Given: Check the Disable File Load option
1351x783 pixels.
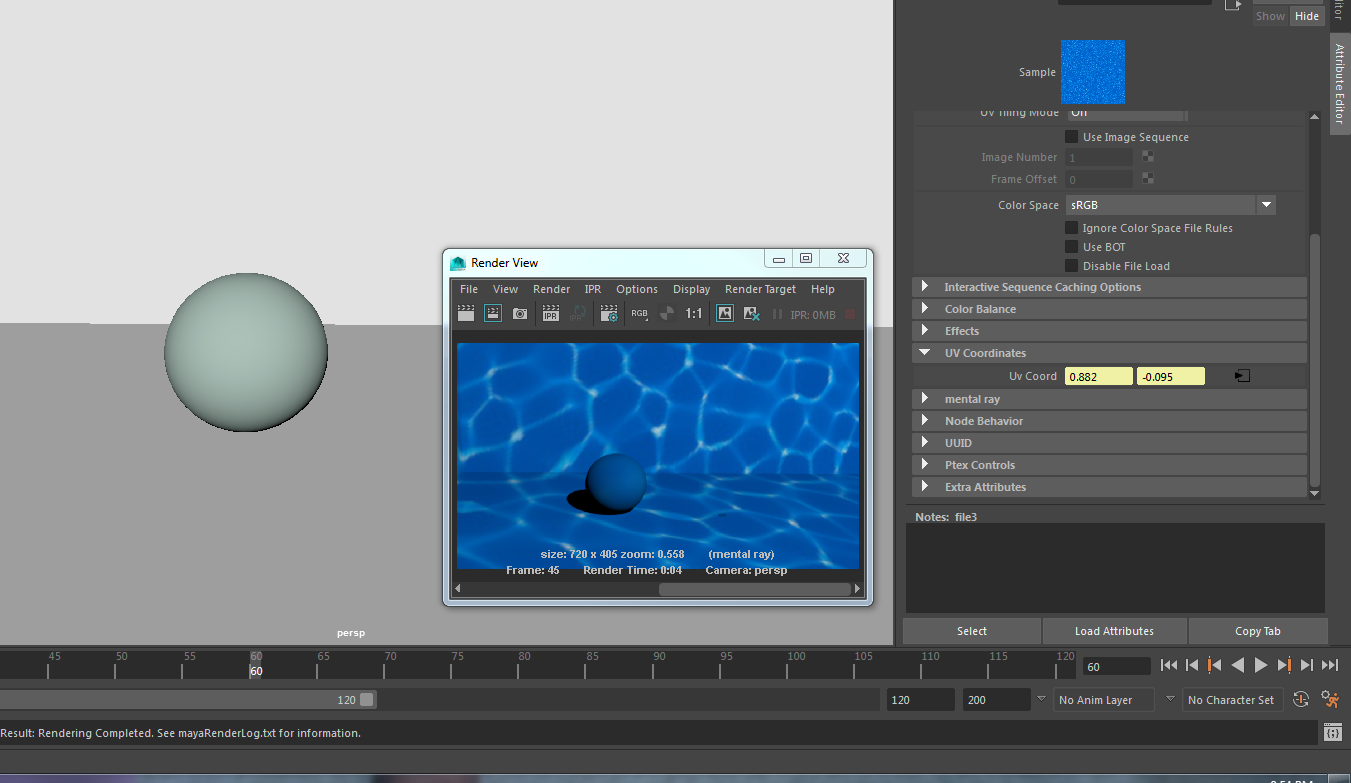Looking at the screenshot, I should (1071, 266).
